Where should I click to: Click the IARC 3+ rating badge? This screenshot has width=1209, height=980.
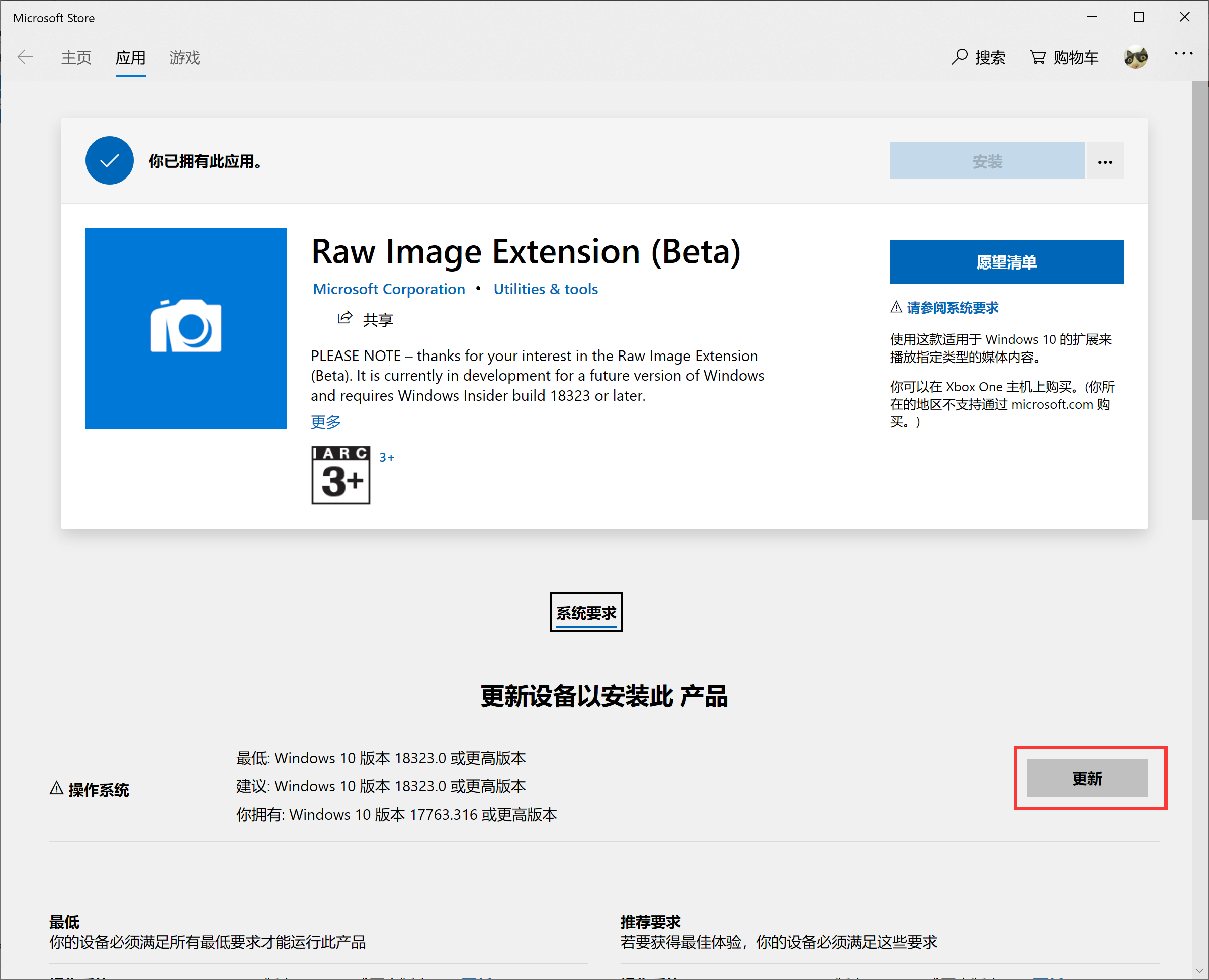click(340, 475)
